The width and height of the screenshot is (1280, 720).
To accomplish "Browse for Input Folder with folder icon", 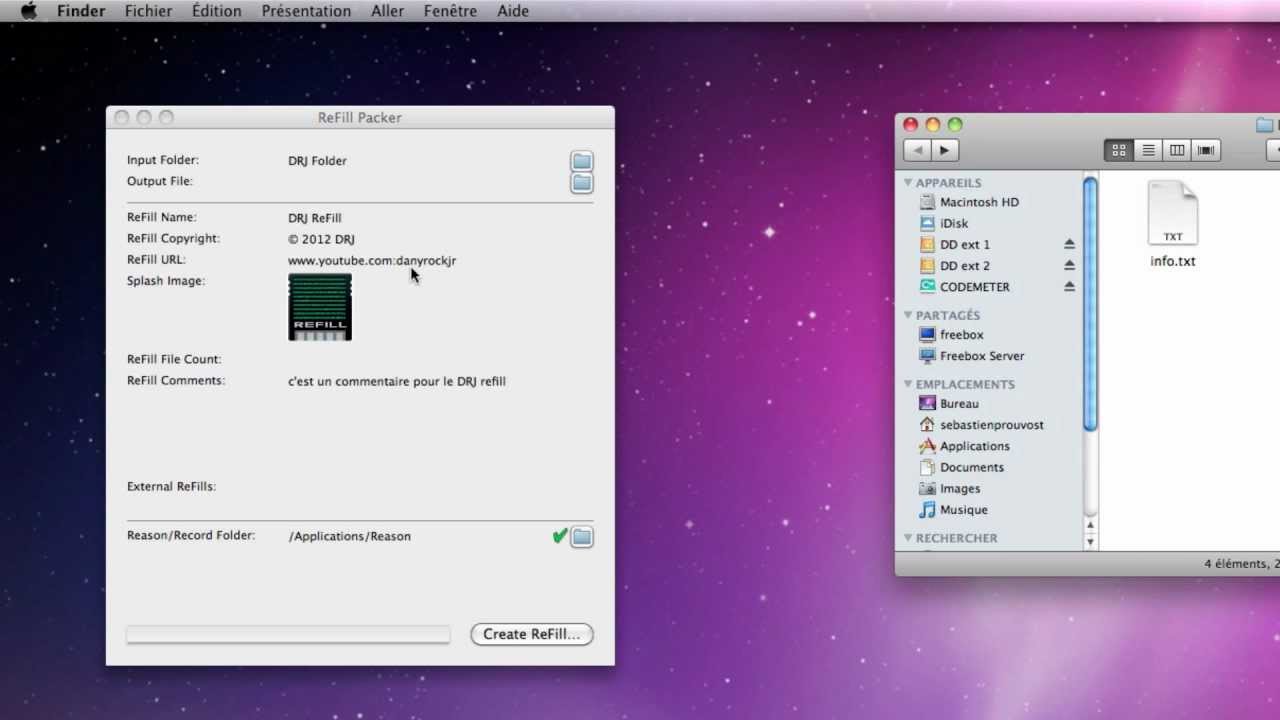I will [x=582, y=162].
